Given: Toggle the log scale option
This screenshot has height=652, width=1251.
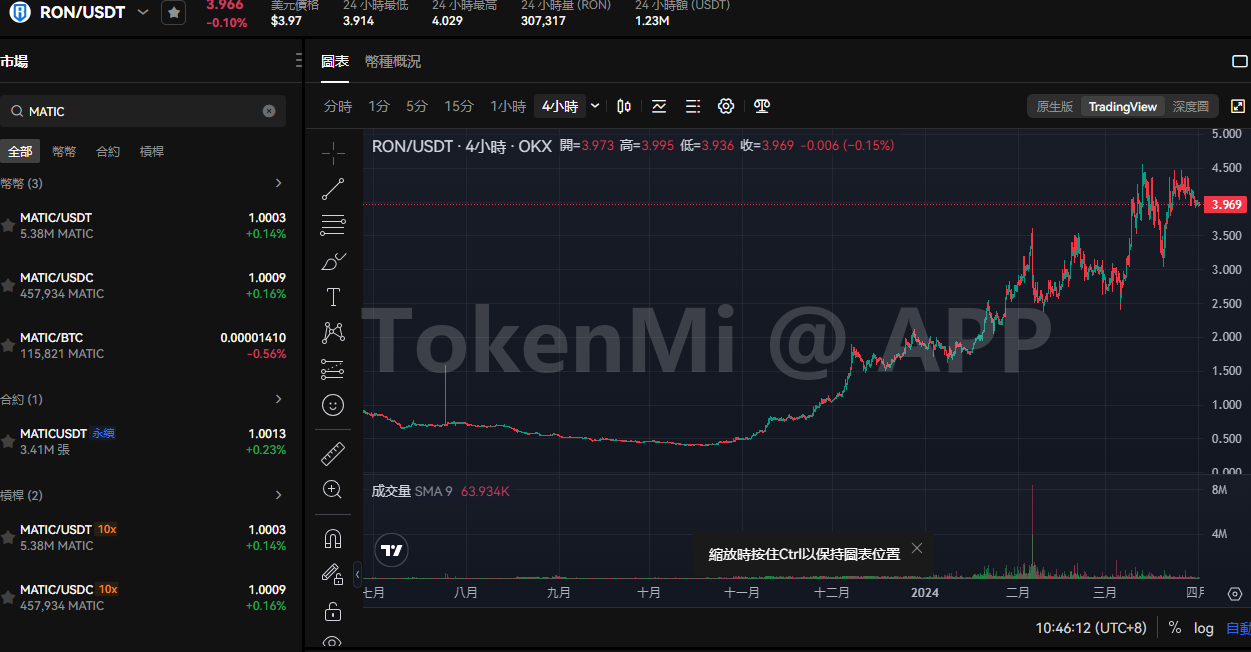Looking at the screenshot, I should (1204, 628).
